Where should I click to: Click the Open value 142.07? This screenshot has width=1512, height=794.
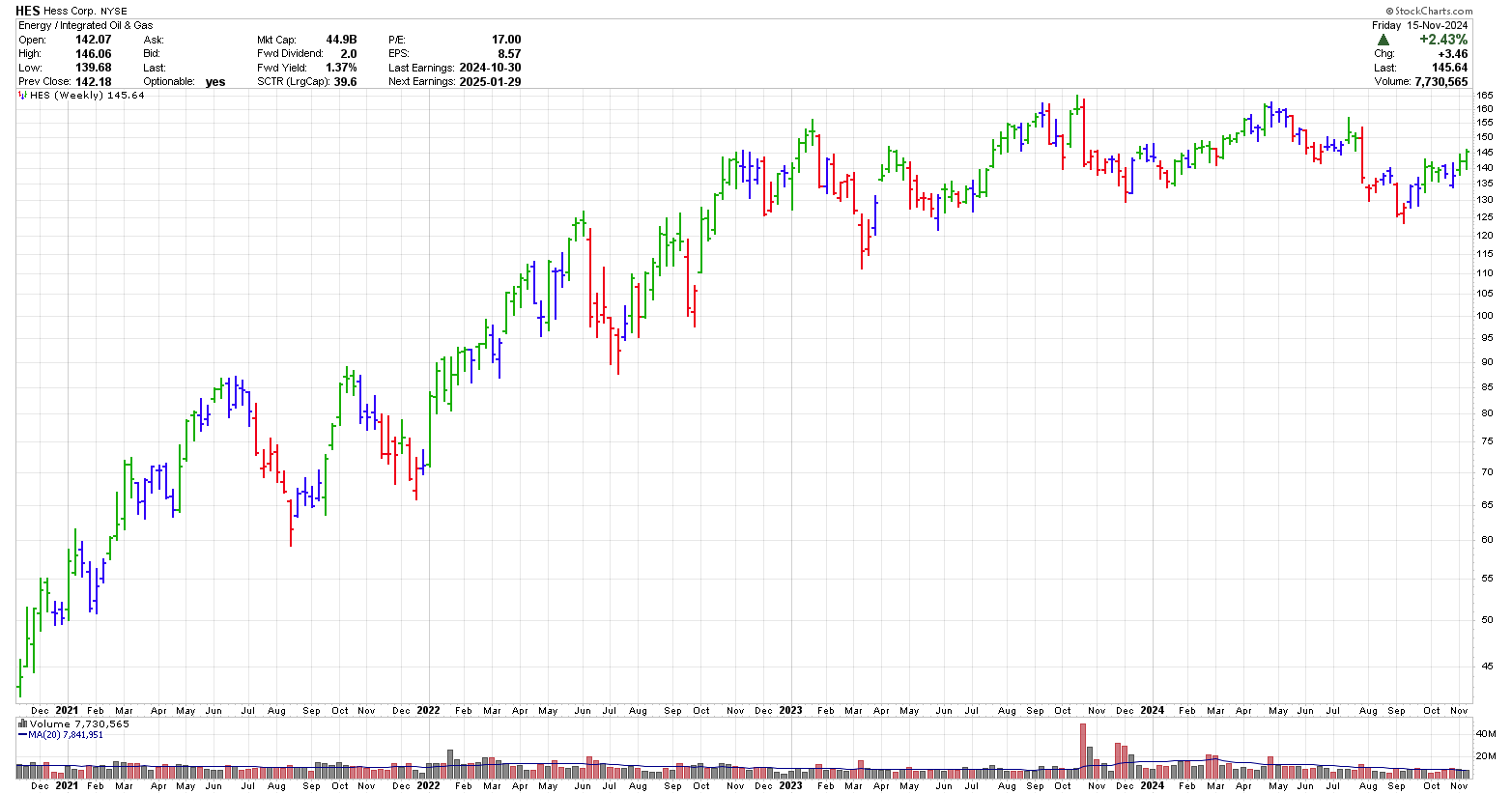pyautogui.click(x=94, y=40)
